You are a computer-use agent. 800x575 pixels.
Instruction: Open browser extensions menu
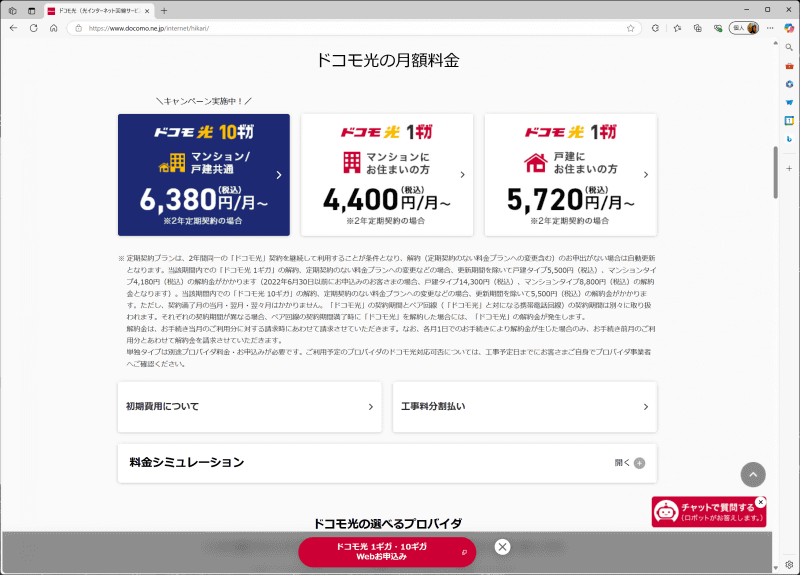click(x=656, y=28)
